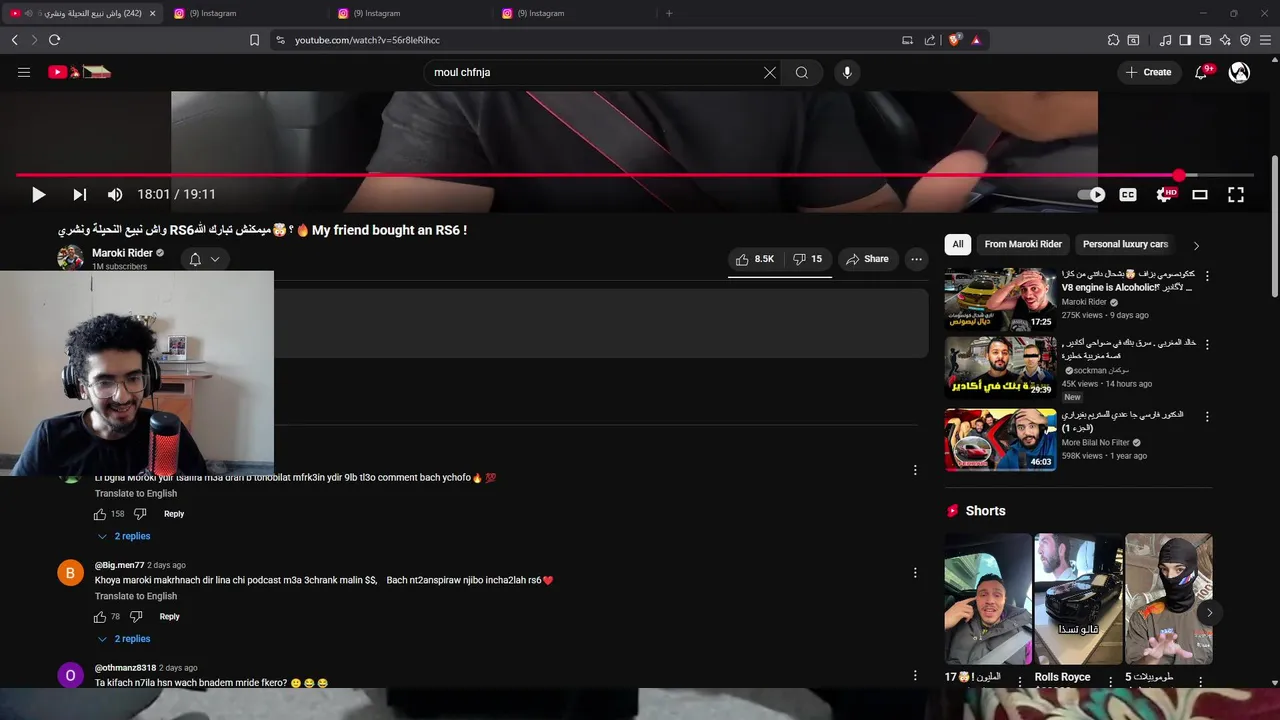This screenshot has height=720, width=1280.
Task: Reply to the comment with 158 likes
Action: 174,514
